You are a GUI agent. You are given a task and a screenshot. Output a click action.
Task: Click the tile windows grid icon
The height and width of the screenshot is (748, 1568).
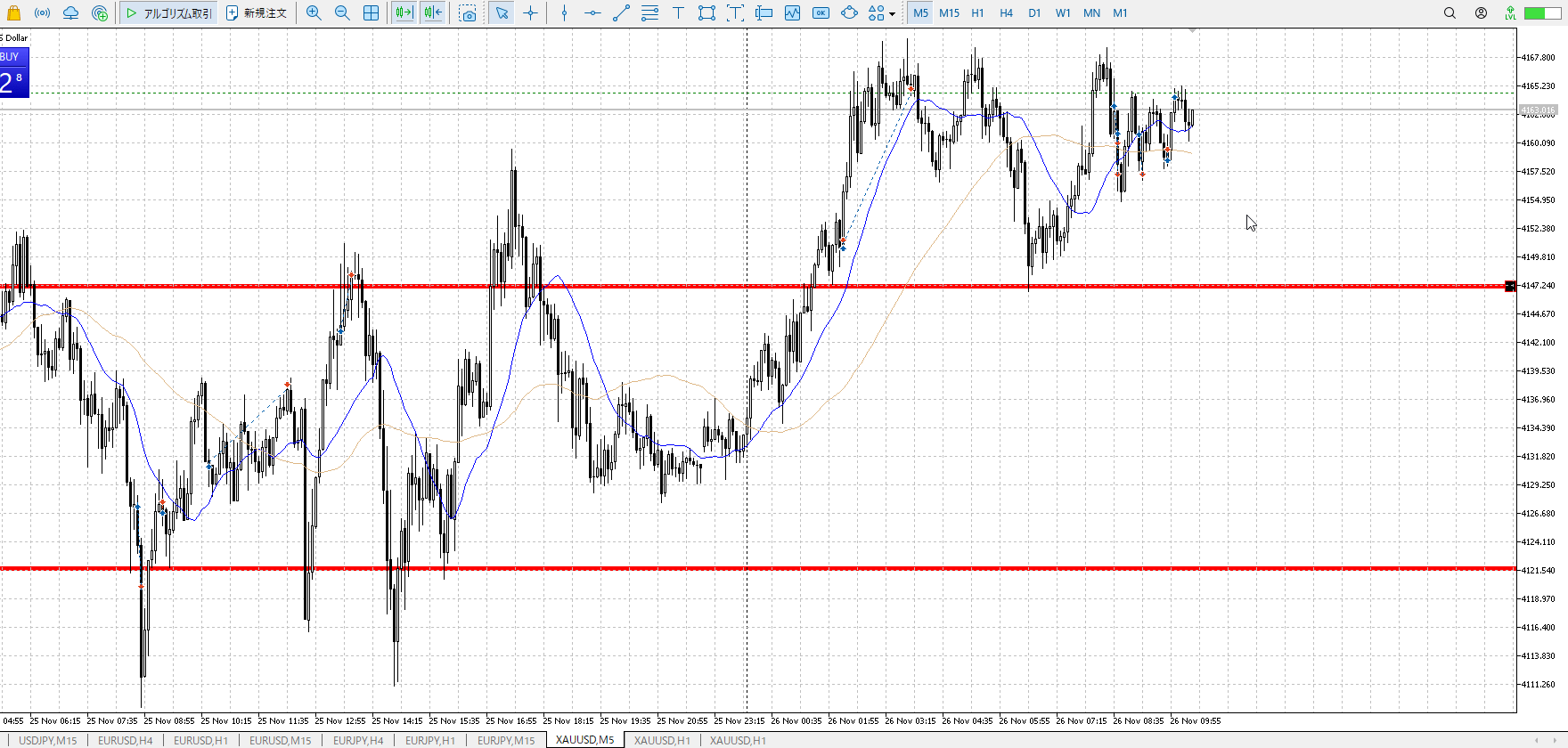pos(371,12)
